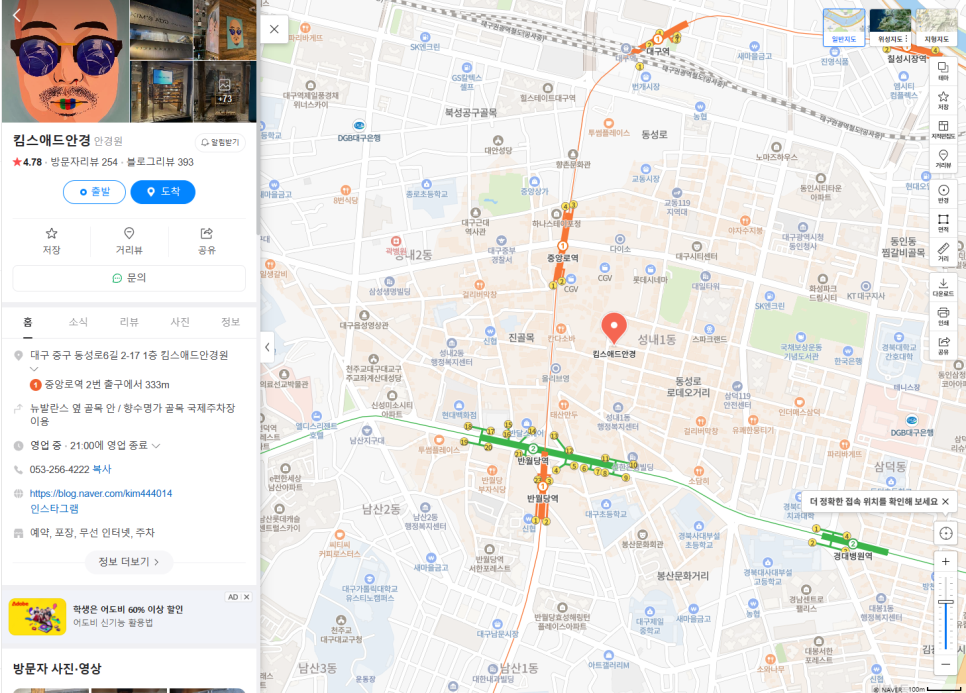Click 알림받기 notification button
Screen dimensions: 966x693
220,142
